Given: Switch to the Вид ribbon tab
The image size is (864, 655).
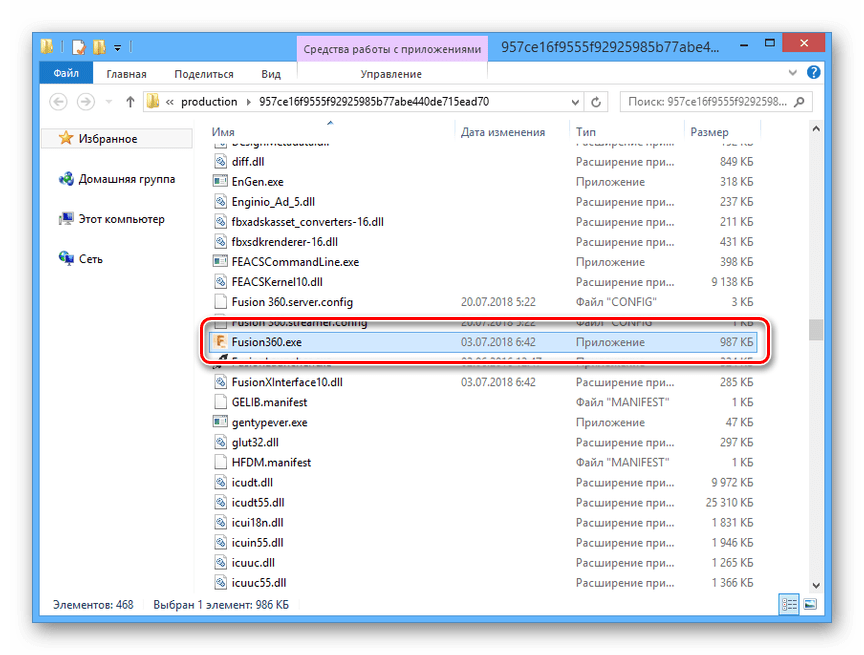Looking at the screenshot, I should point(271,74).
